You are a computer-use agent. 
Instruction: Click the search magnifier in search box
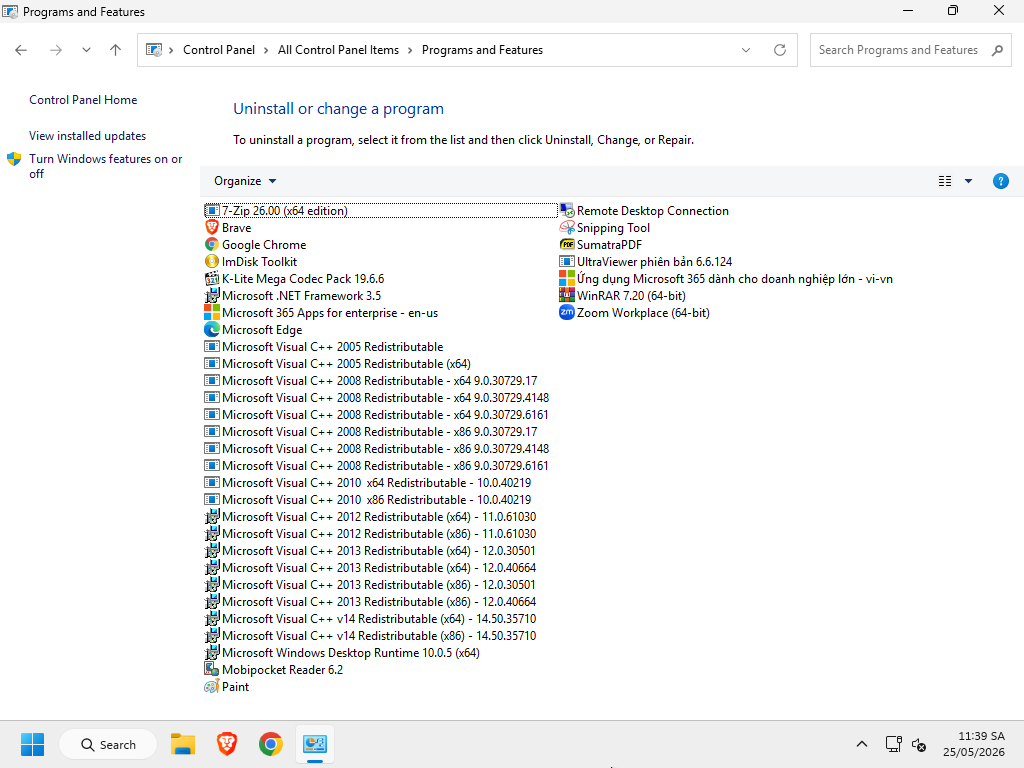997,50
